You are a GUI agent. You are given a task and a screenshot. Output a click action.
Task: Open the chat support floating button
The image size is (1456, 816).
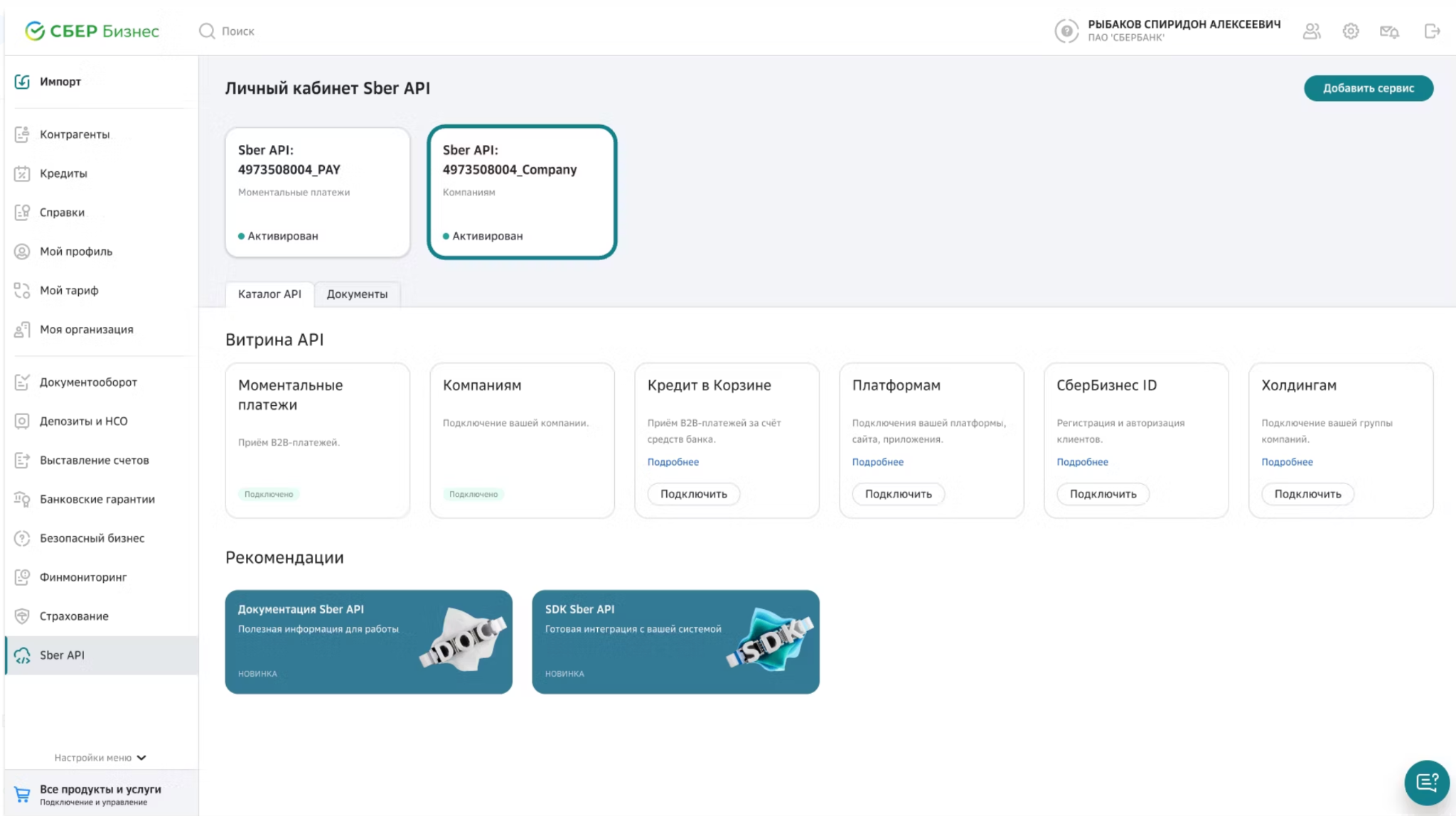(1427, 783)
